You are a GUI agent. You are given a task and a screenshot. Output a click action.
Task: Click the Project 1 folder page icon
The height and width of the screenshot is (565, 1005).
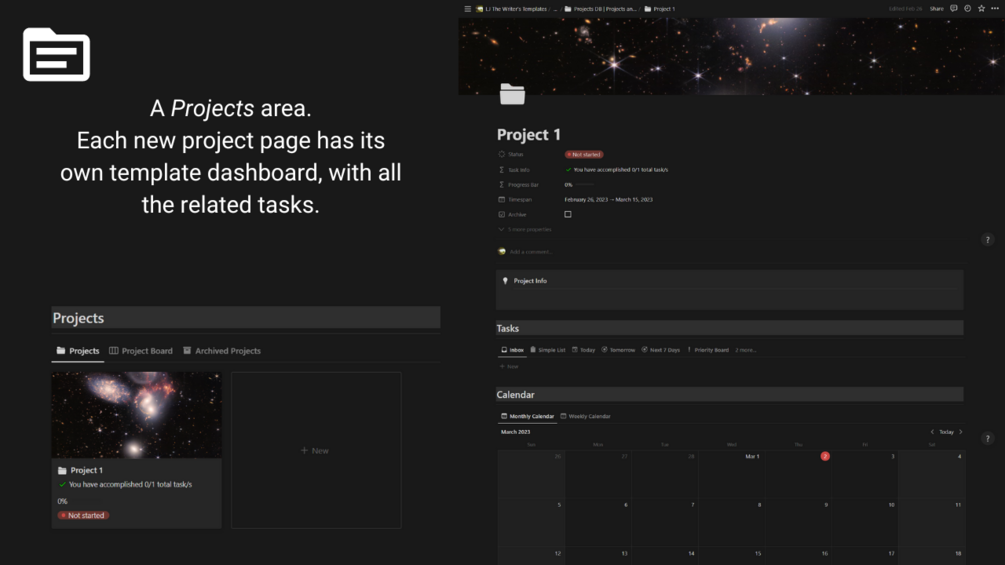[512, 94]
